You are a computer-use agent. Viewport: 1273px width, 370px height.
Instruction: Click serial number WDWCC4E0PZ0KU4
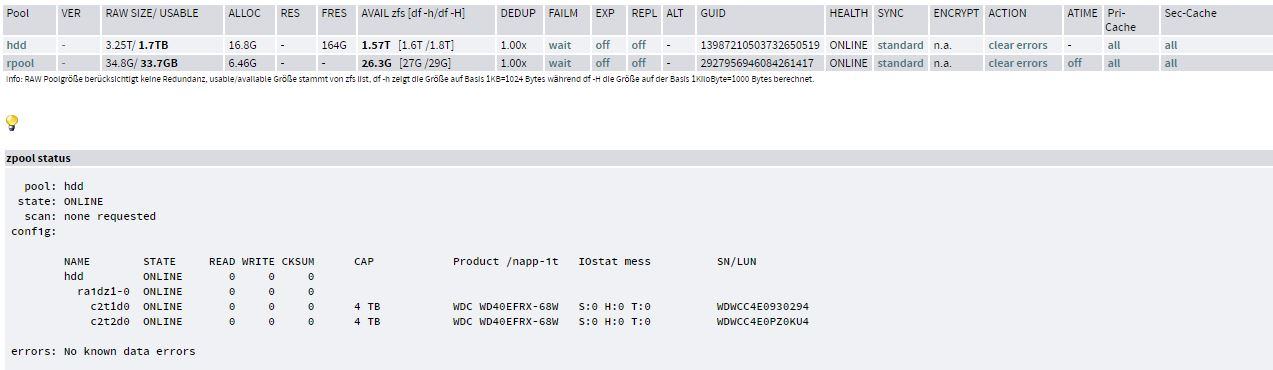coord(763,322)
